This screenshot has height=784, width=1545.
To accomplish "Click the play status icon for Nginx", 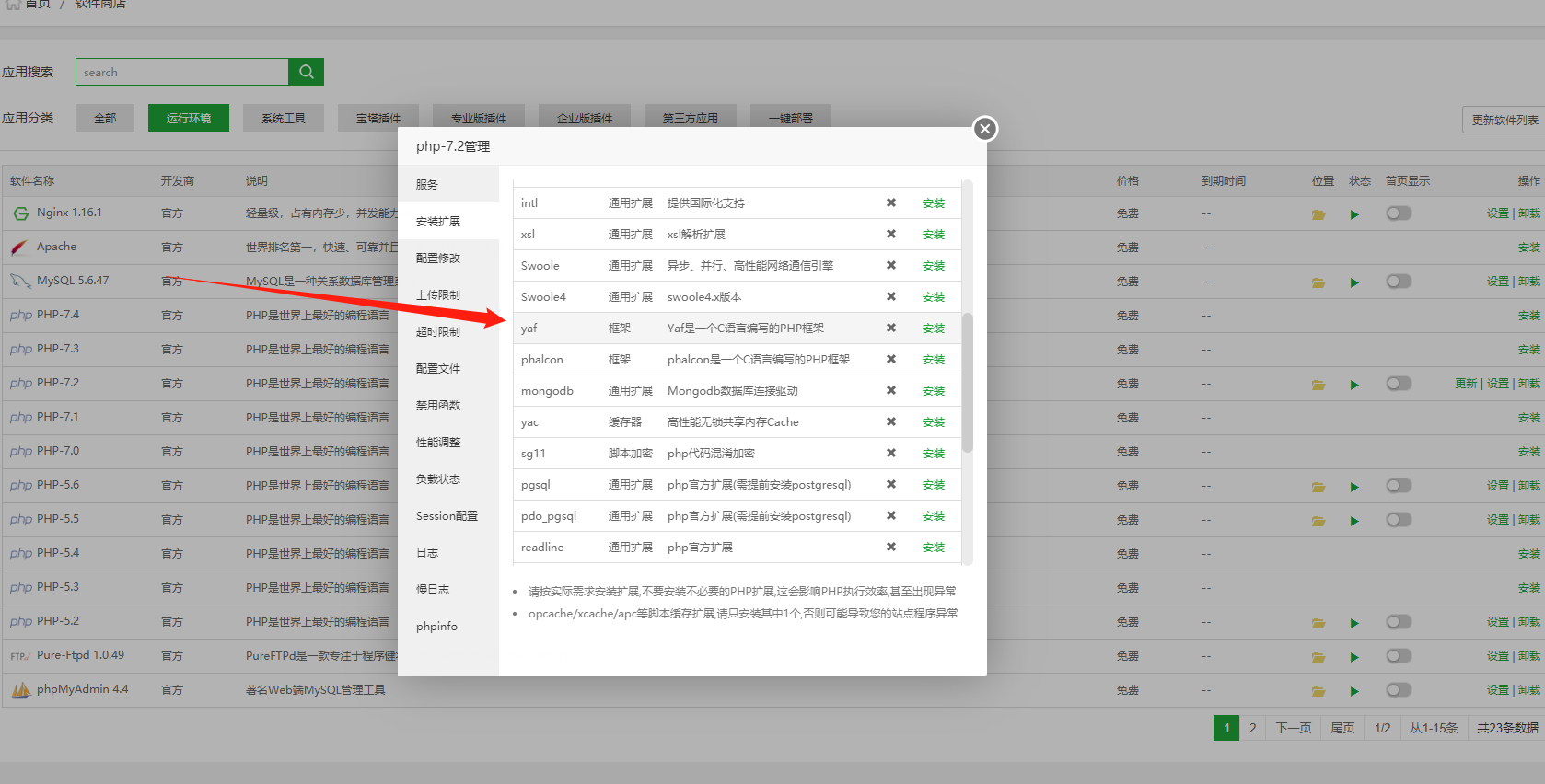I will (x=1354, y=214).
